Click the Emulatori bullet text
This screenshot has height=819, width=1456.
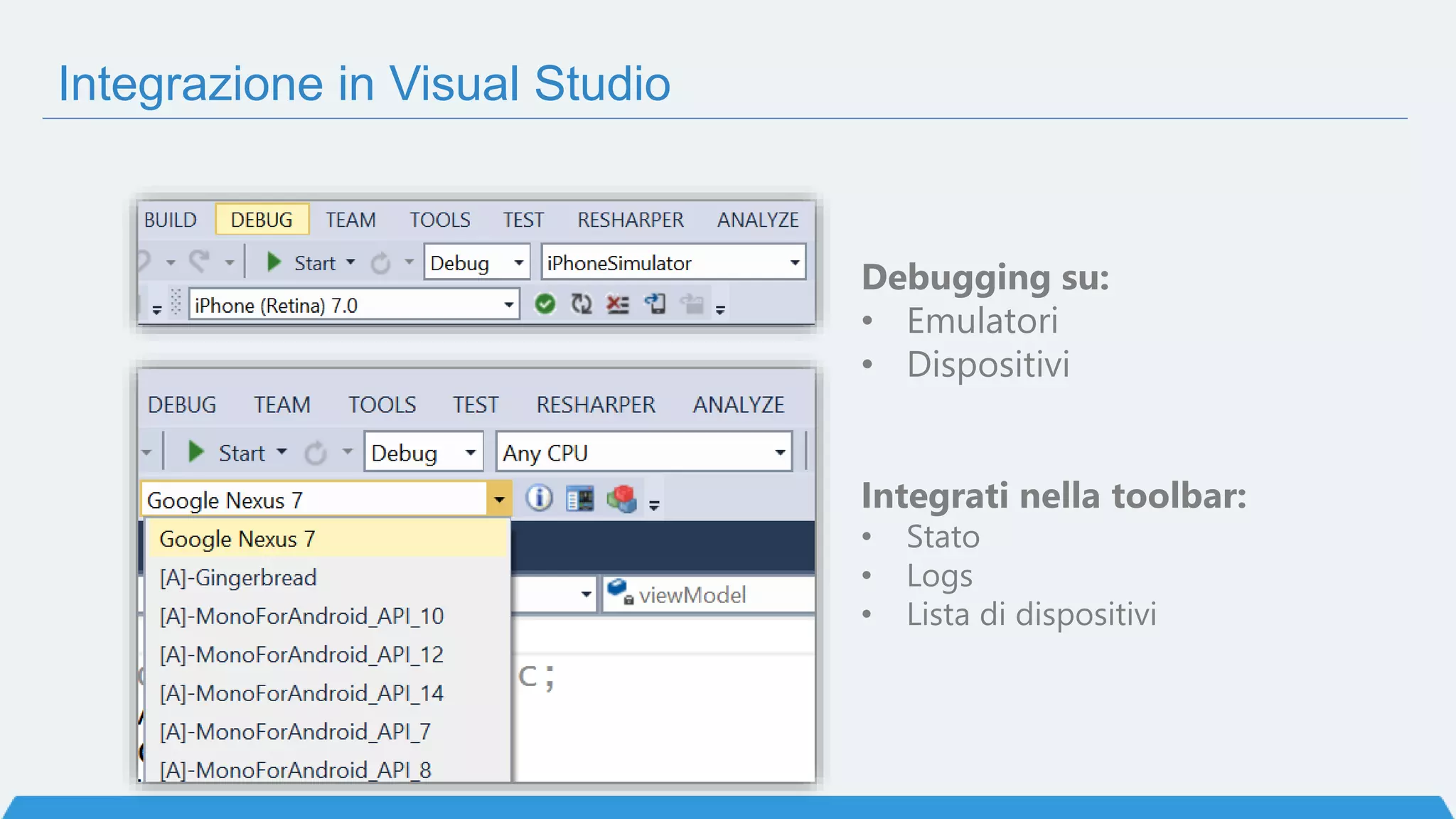tap(982, 320)
